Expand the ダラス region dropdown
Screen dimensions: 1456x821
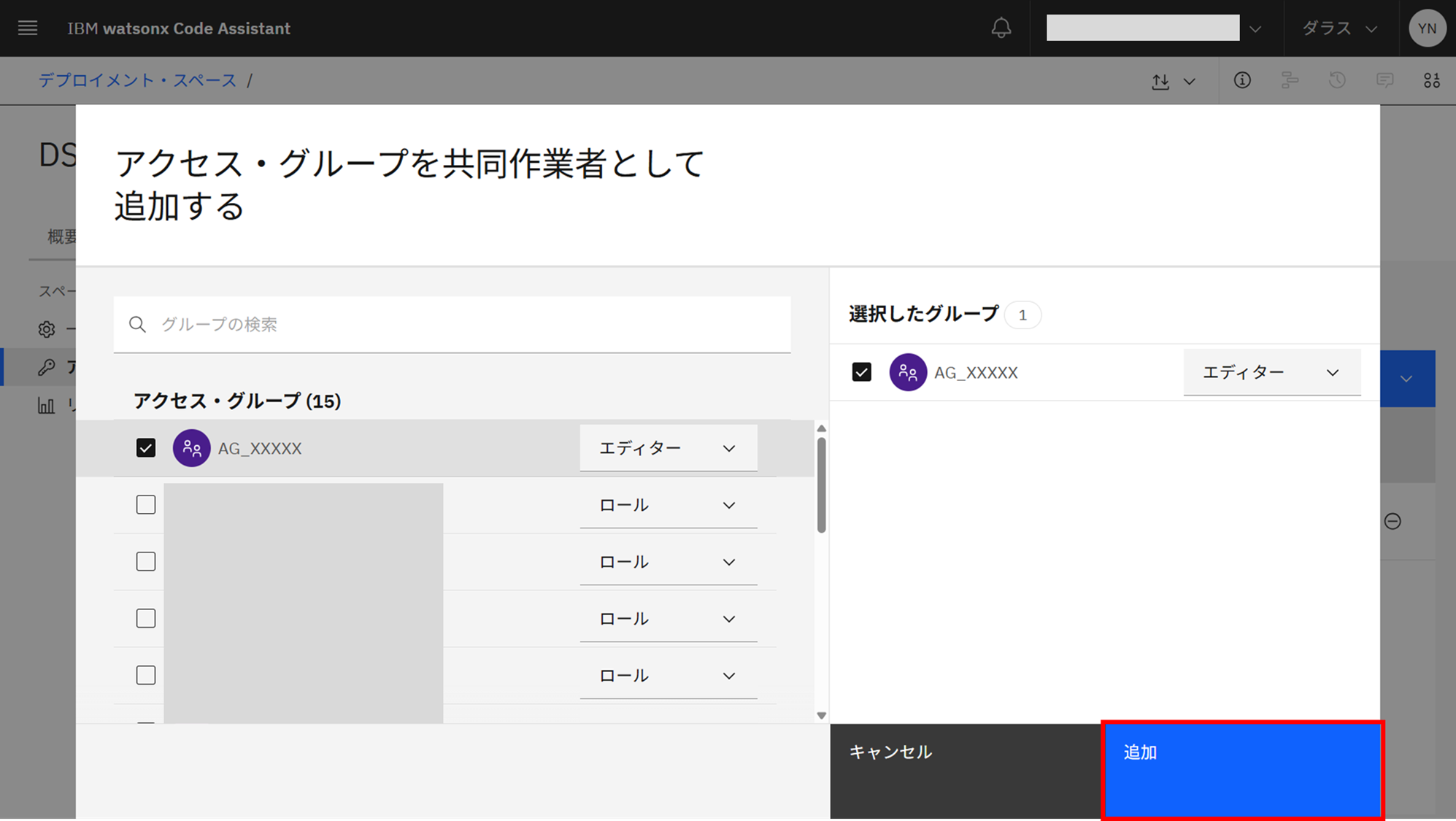point(1340,28)
